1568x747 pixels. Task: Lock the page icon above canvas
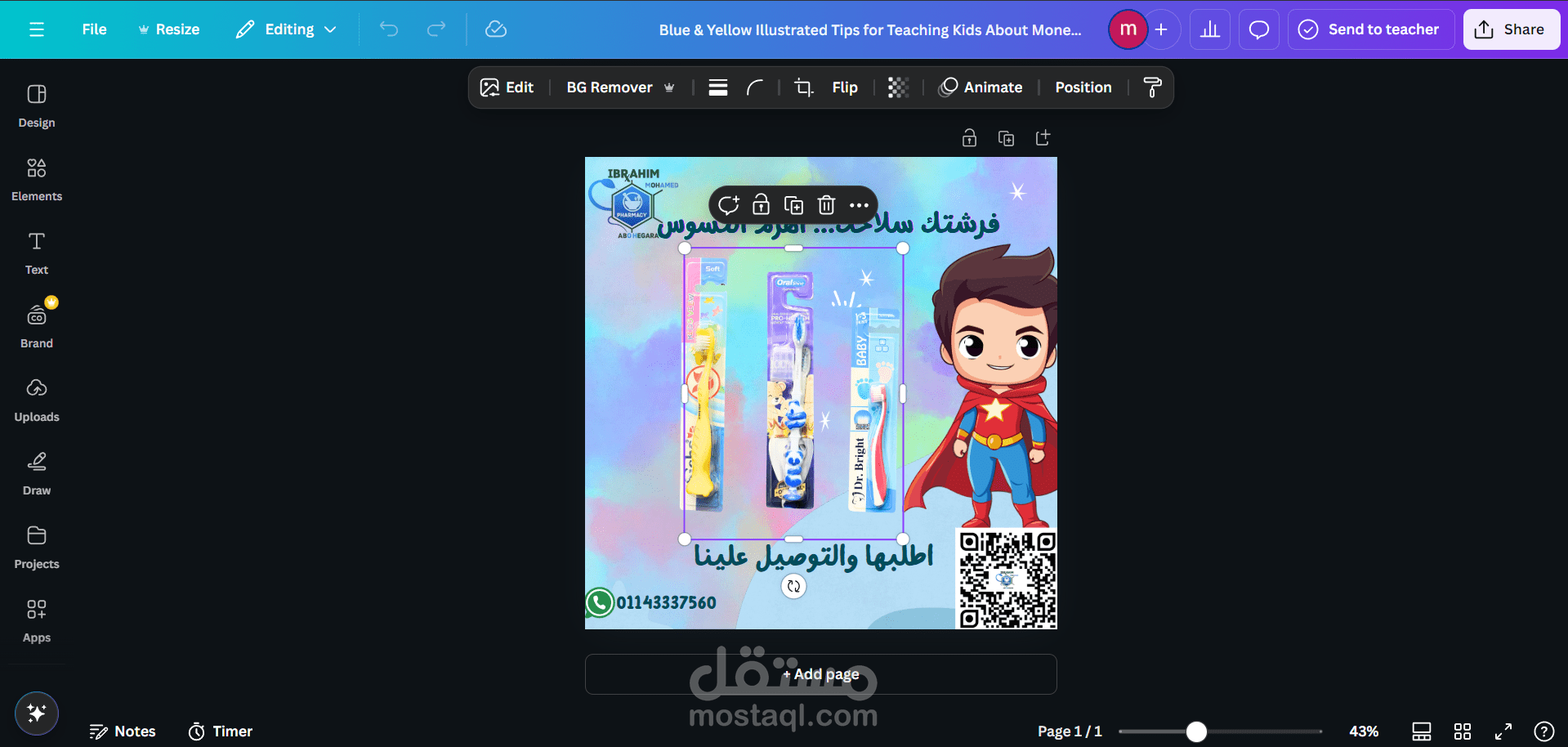(969, 138)
